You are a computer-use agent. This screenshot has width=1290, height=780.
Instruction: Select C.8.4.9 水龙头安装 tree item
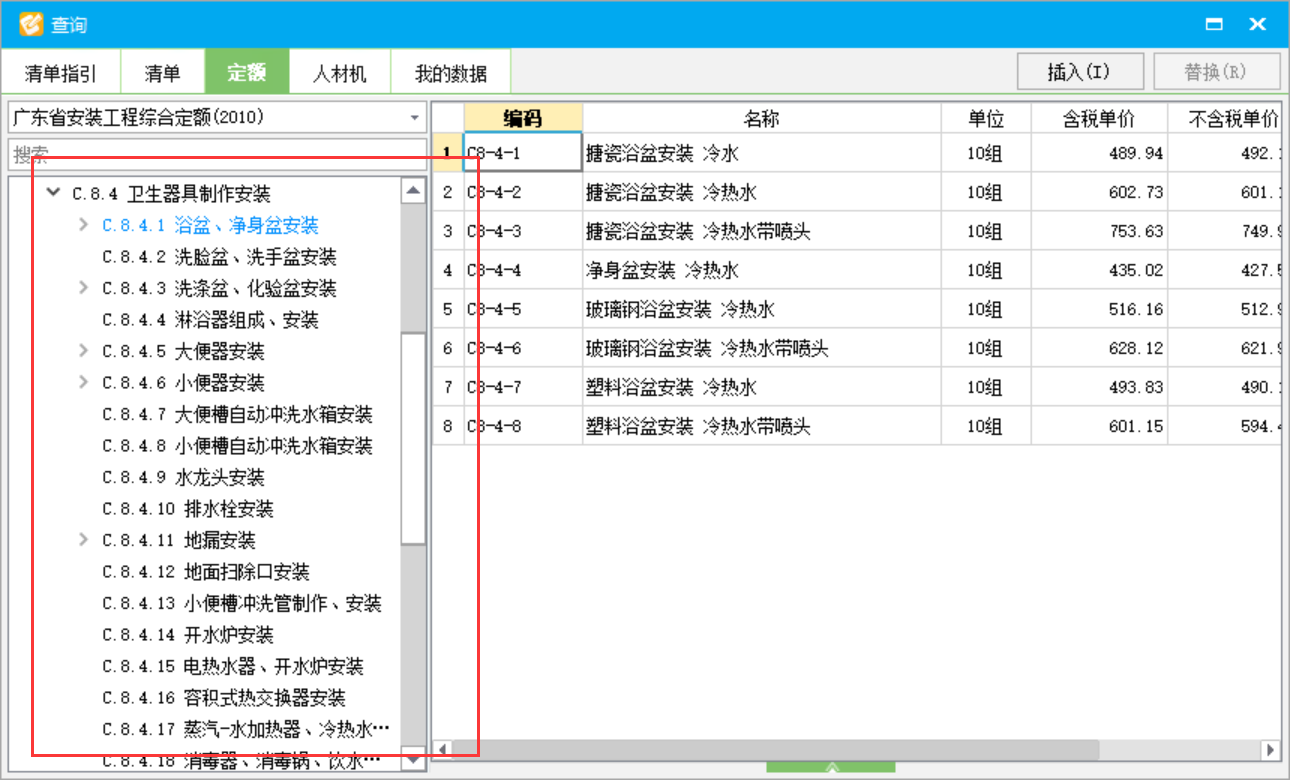click(183, 477)
